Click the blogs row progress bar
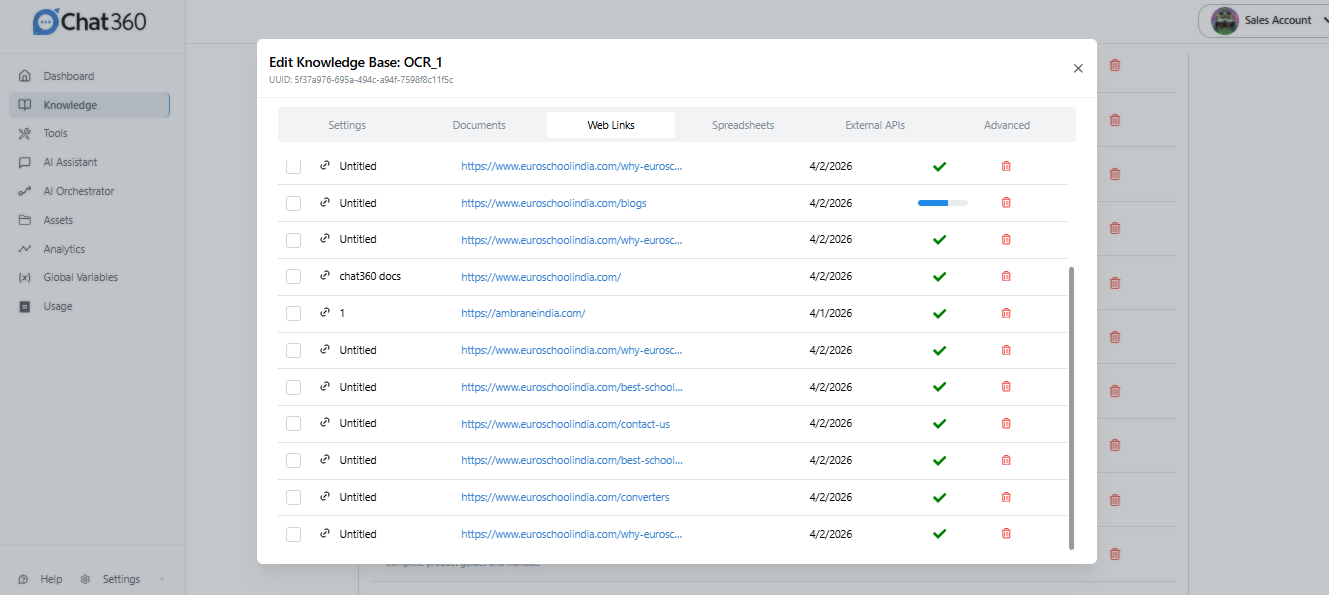Viewport: 1329px width, 595px height. (943, 203)
